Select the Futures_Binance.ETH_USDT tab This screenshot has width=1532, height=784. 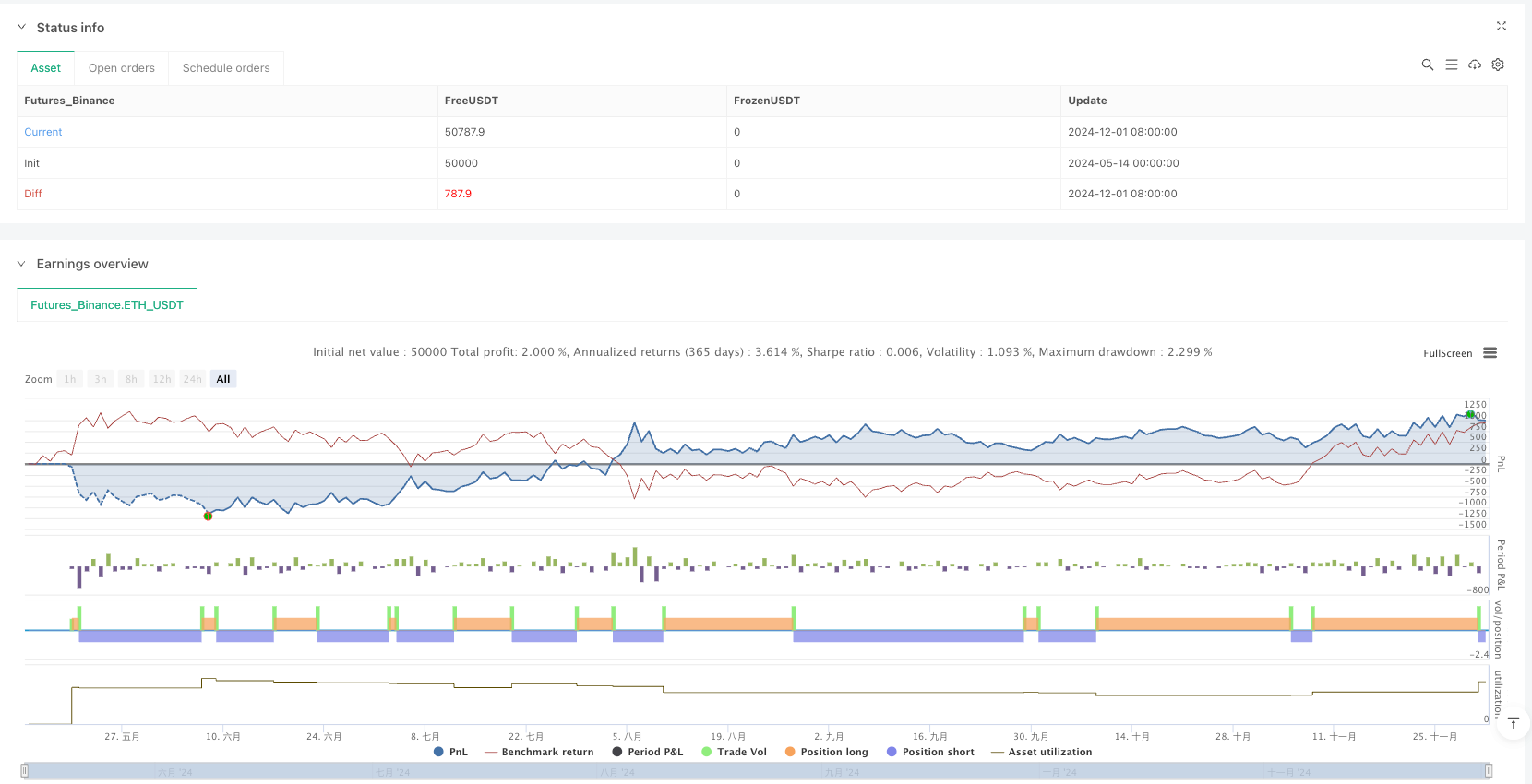click(x=107, y=305)
